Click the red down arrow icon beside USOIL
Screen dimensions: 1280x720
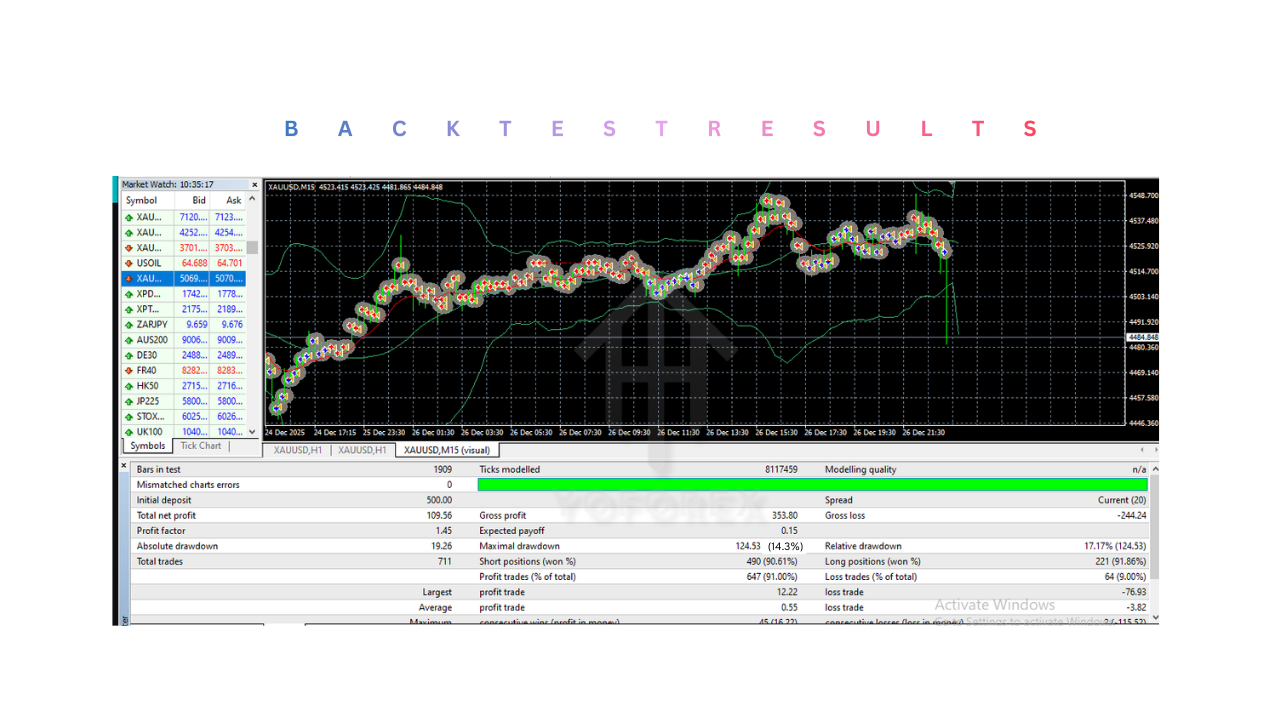tap(129, 263)
